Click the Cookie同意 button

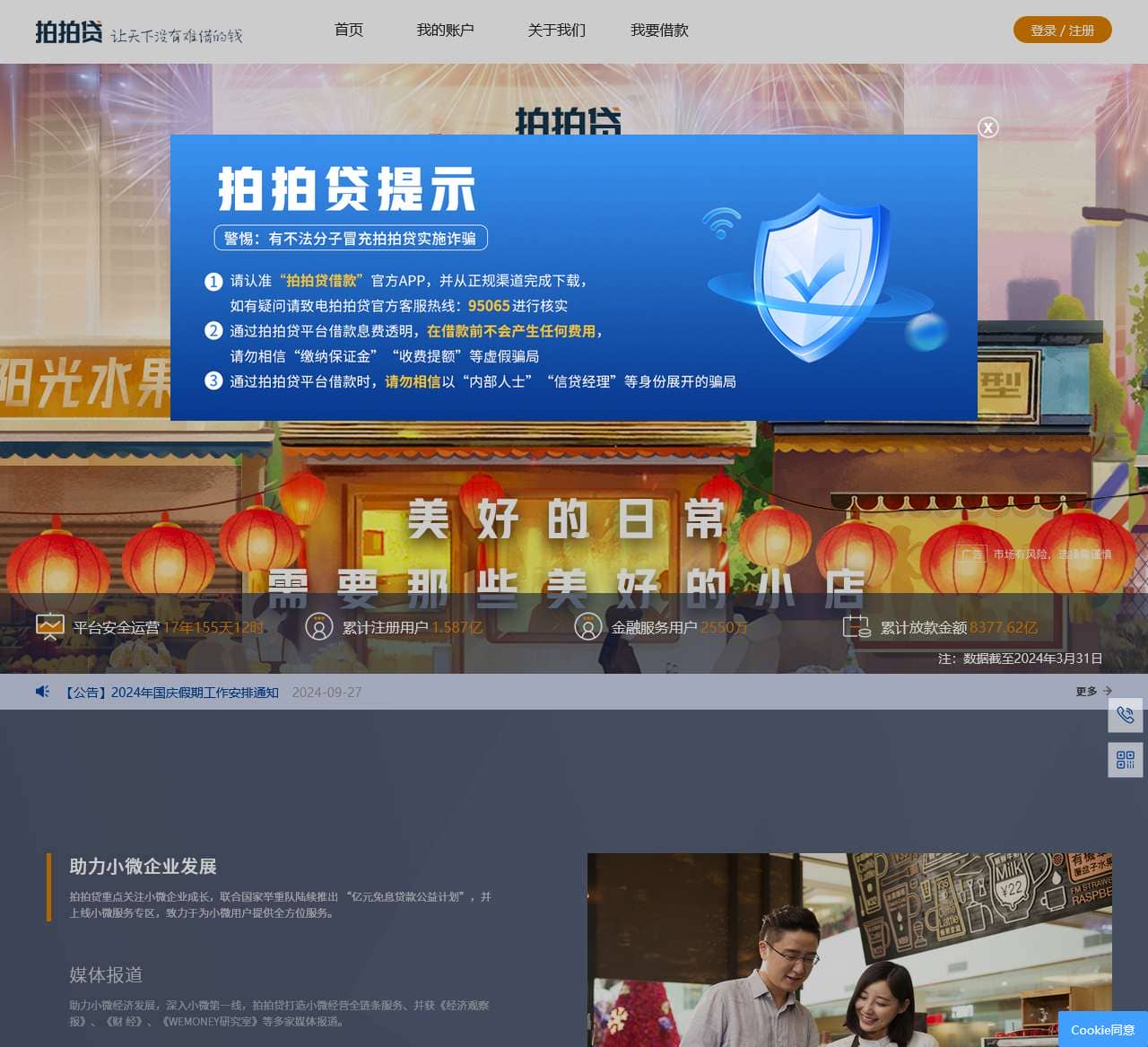pos(1102,1029)
